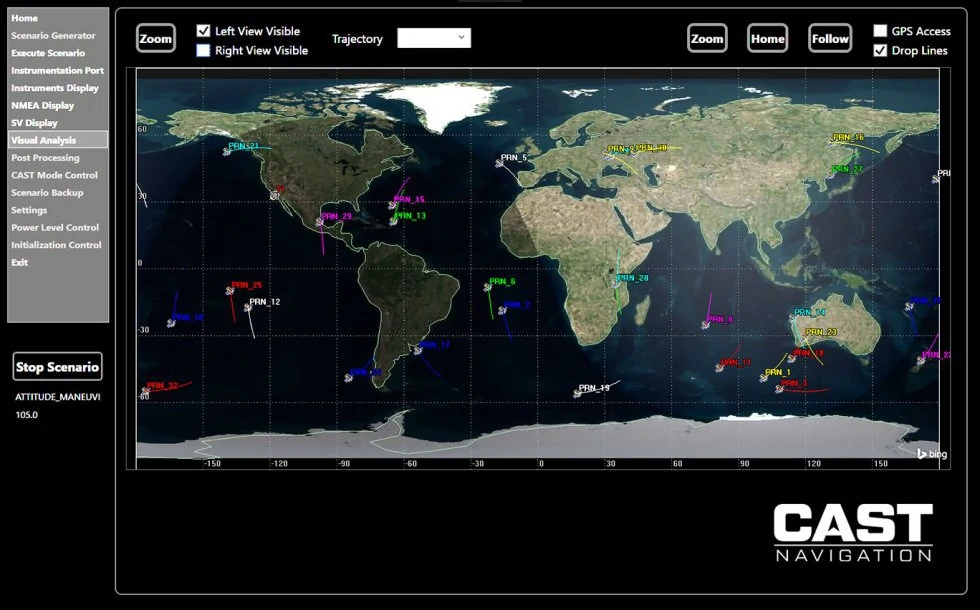Uncheck the Left View Visible checkbox
980x610 pixels.
click(204, 31)
